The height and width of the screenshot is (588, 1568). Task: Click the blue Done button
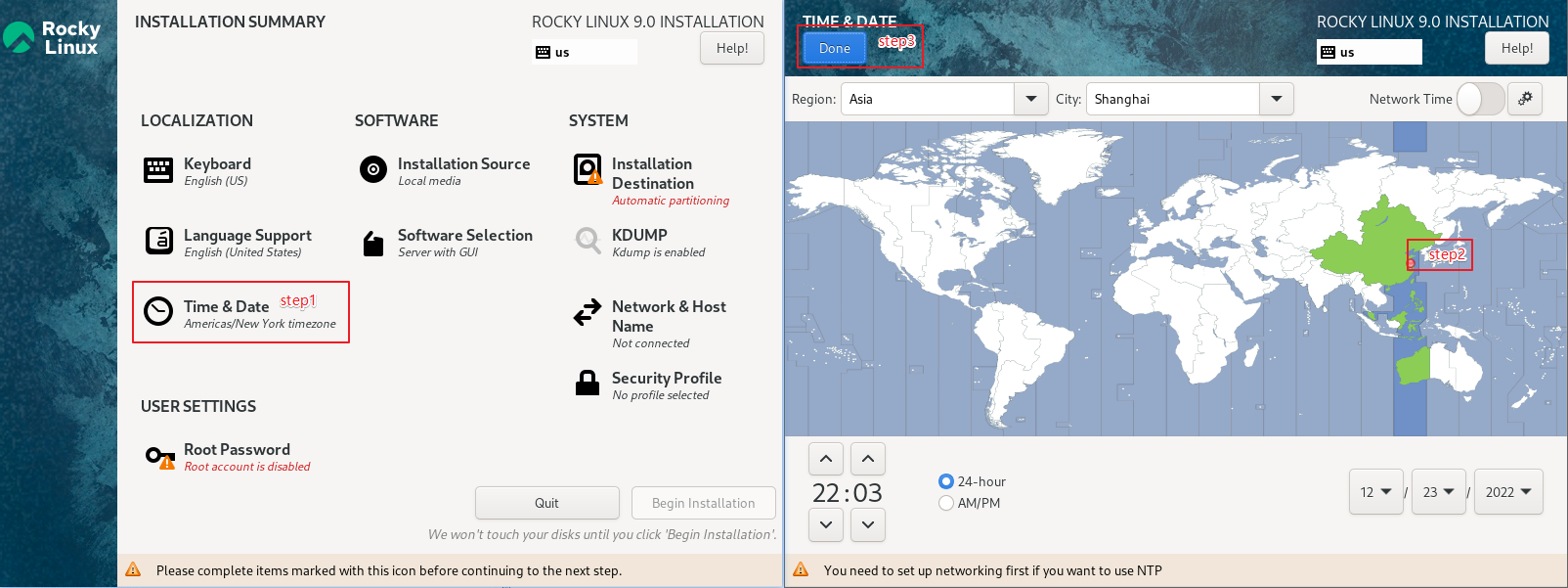click(835, 48)
